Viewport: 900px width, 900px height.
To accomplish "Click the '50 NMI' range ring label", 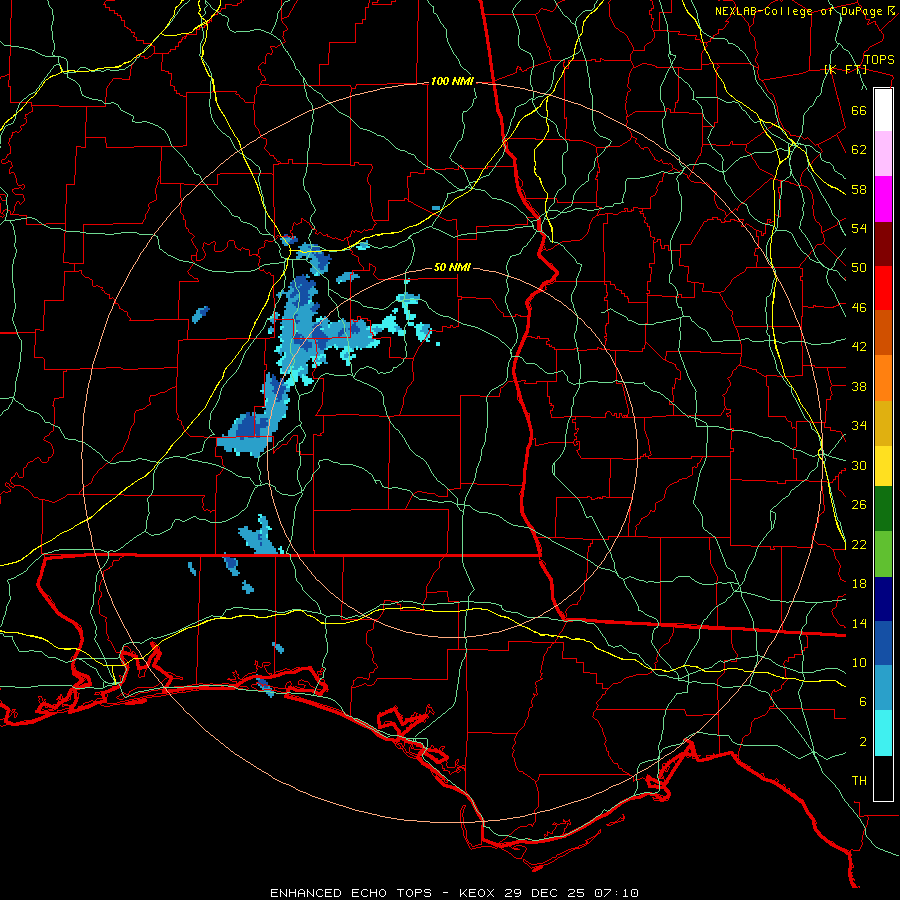I will pos(452,267).
